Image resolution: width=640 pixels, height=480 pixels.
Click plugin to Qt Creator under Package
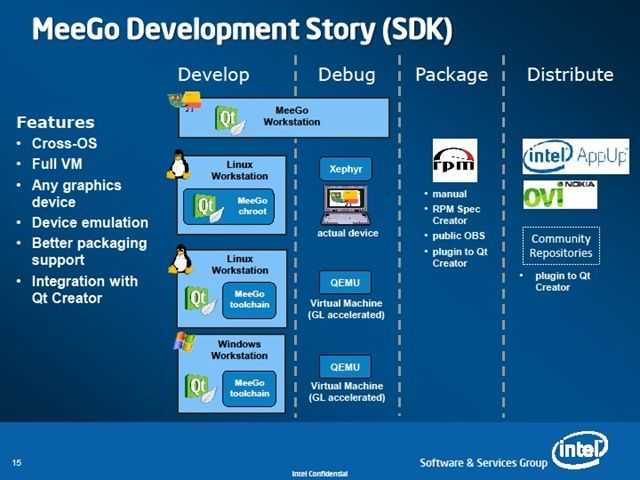point(460,257)
